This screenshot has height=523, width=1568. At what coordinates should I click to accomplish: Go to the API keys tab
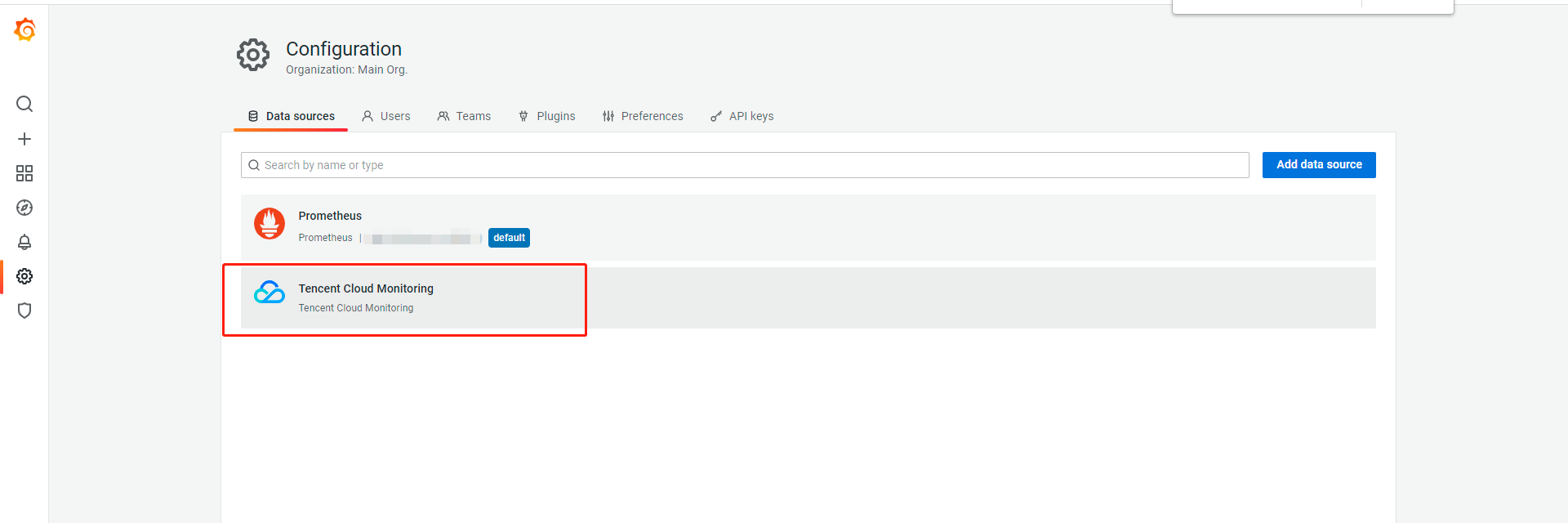[x=742, y=116]
